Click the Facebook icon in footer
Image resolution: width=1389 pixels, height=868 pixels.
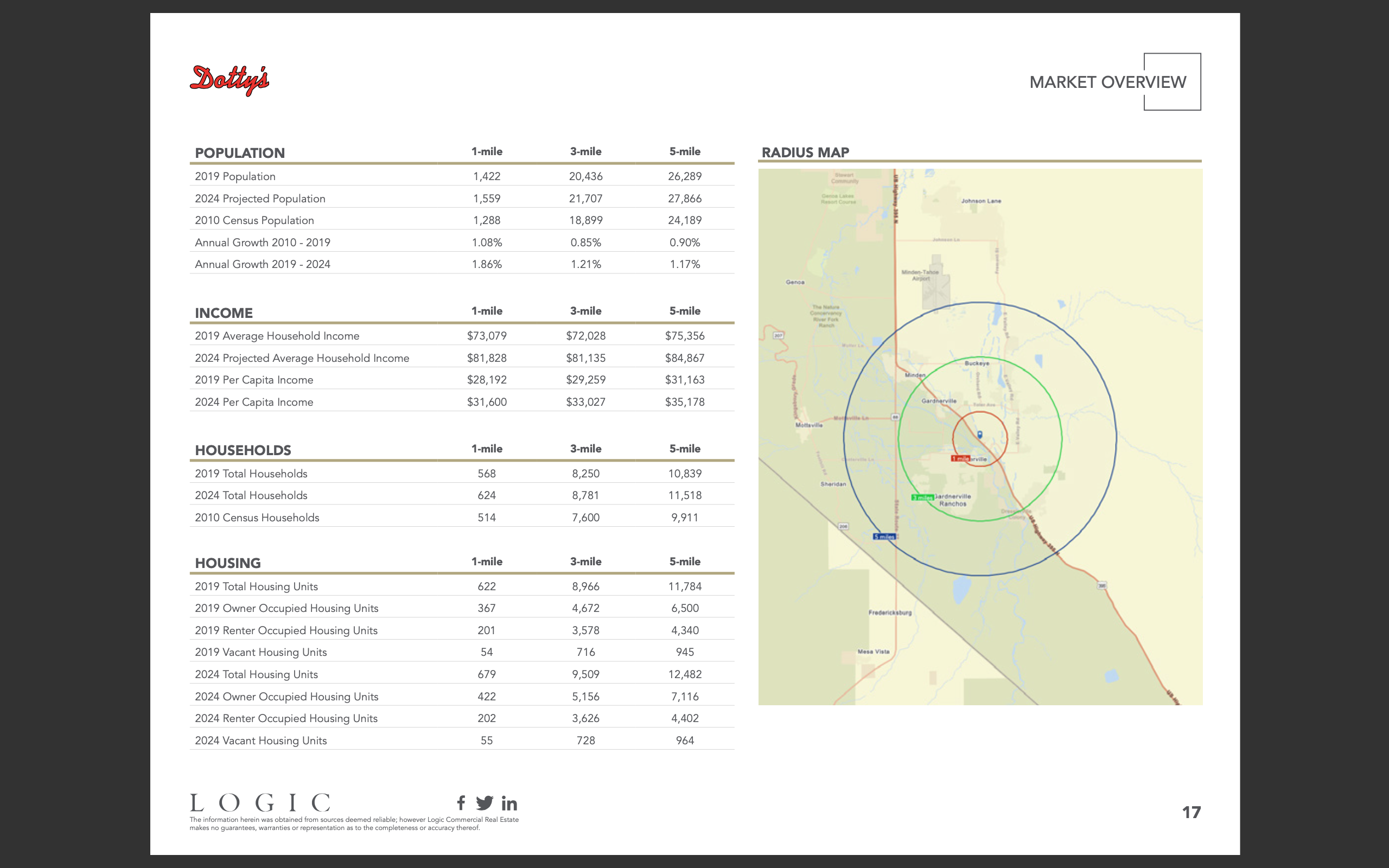(x=461, y=802)
